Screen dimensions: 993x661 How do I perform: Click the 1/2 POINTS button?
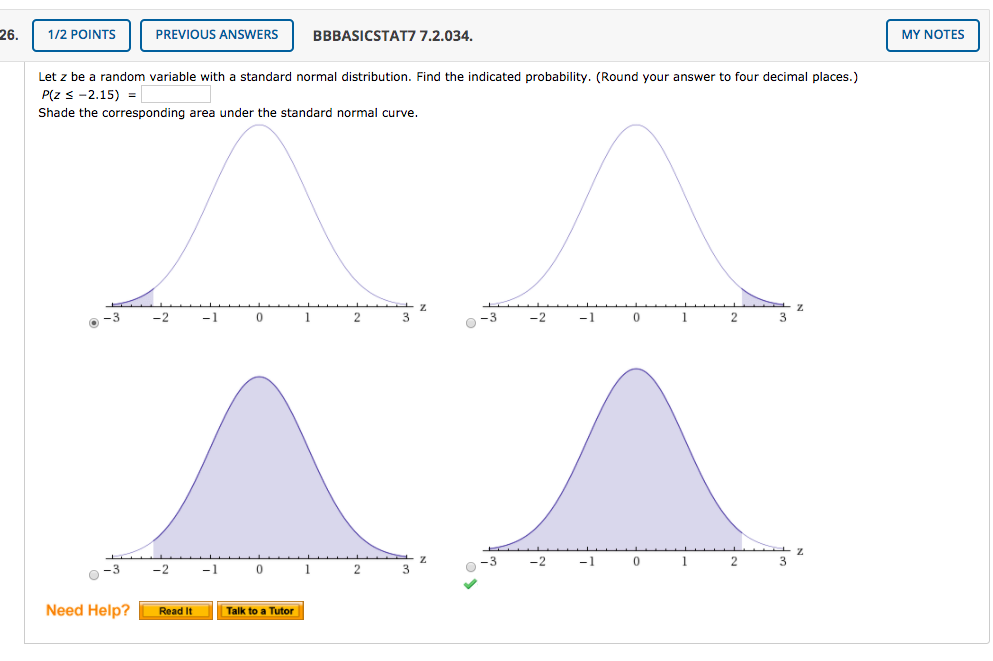[81, 34]
